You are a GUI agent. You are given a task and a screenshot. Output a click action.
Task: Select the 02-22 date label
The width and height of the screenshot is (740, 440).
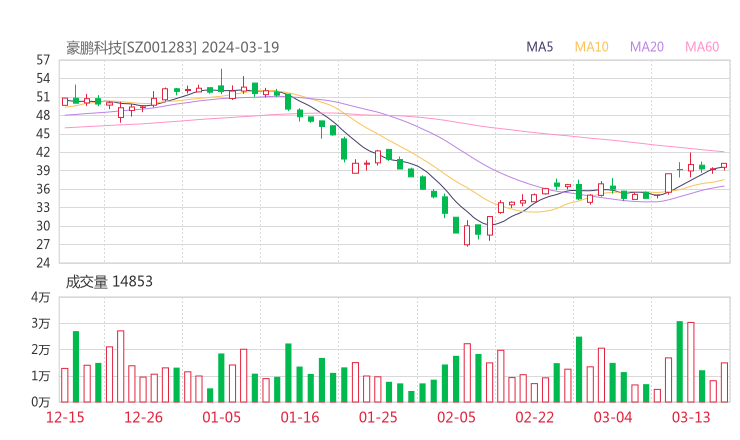point(534,417)
